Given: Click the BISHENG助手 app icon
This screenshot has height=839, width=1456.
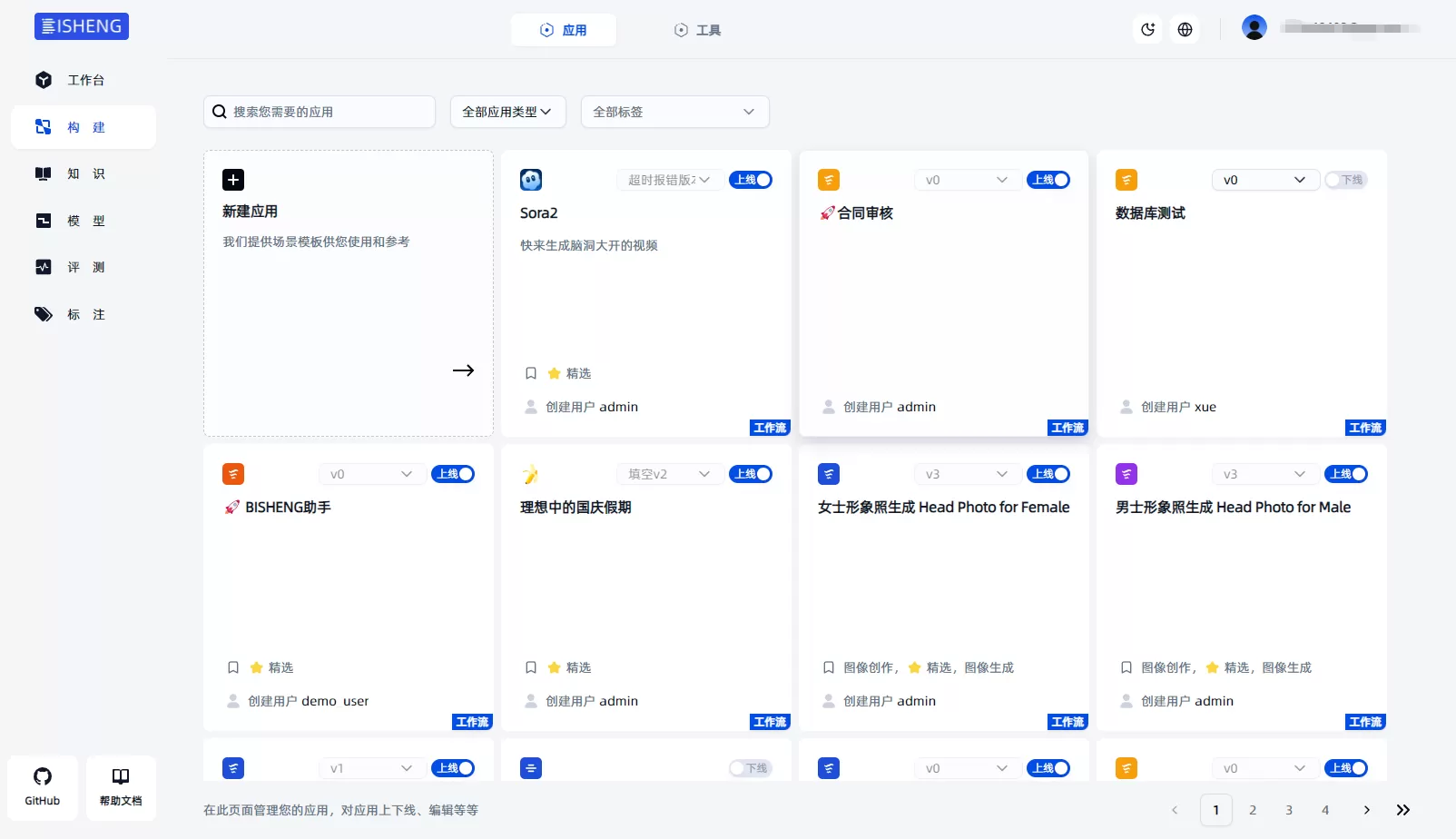Looking at the screenshot, I should (x=233, y=474).
